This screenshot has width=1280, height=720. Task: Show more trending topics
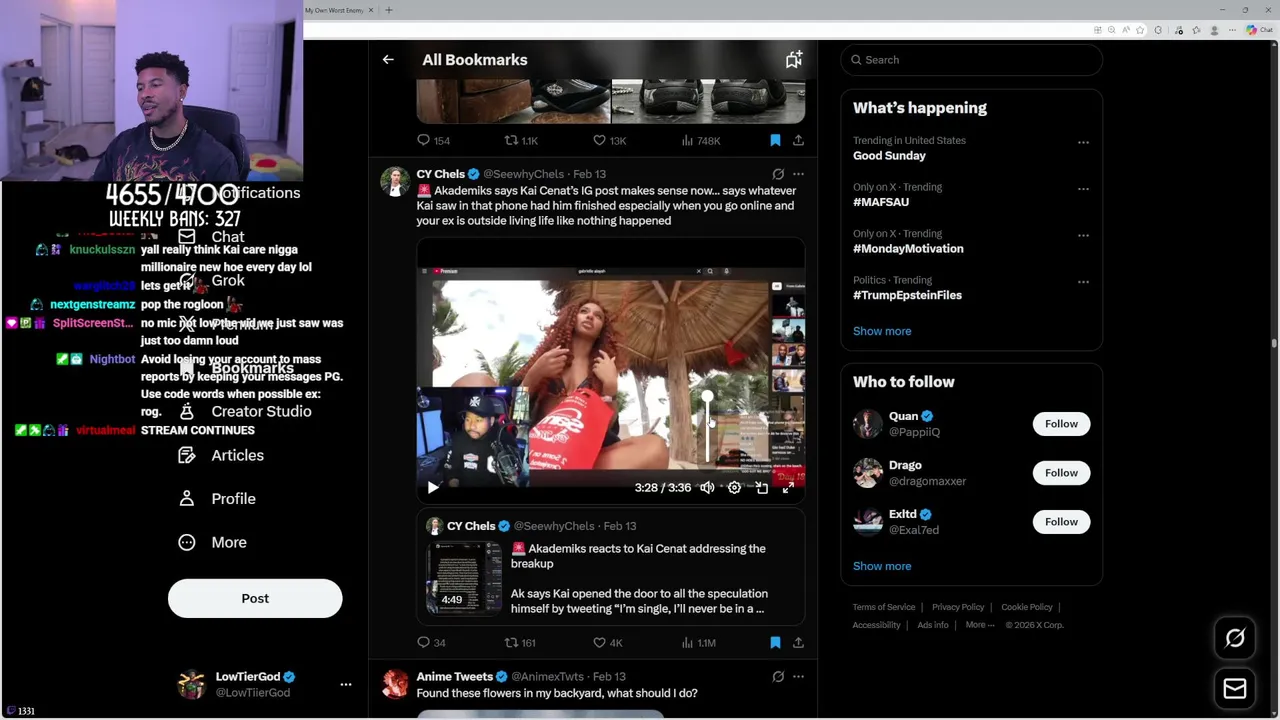point(882,331)
